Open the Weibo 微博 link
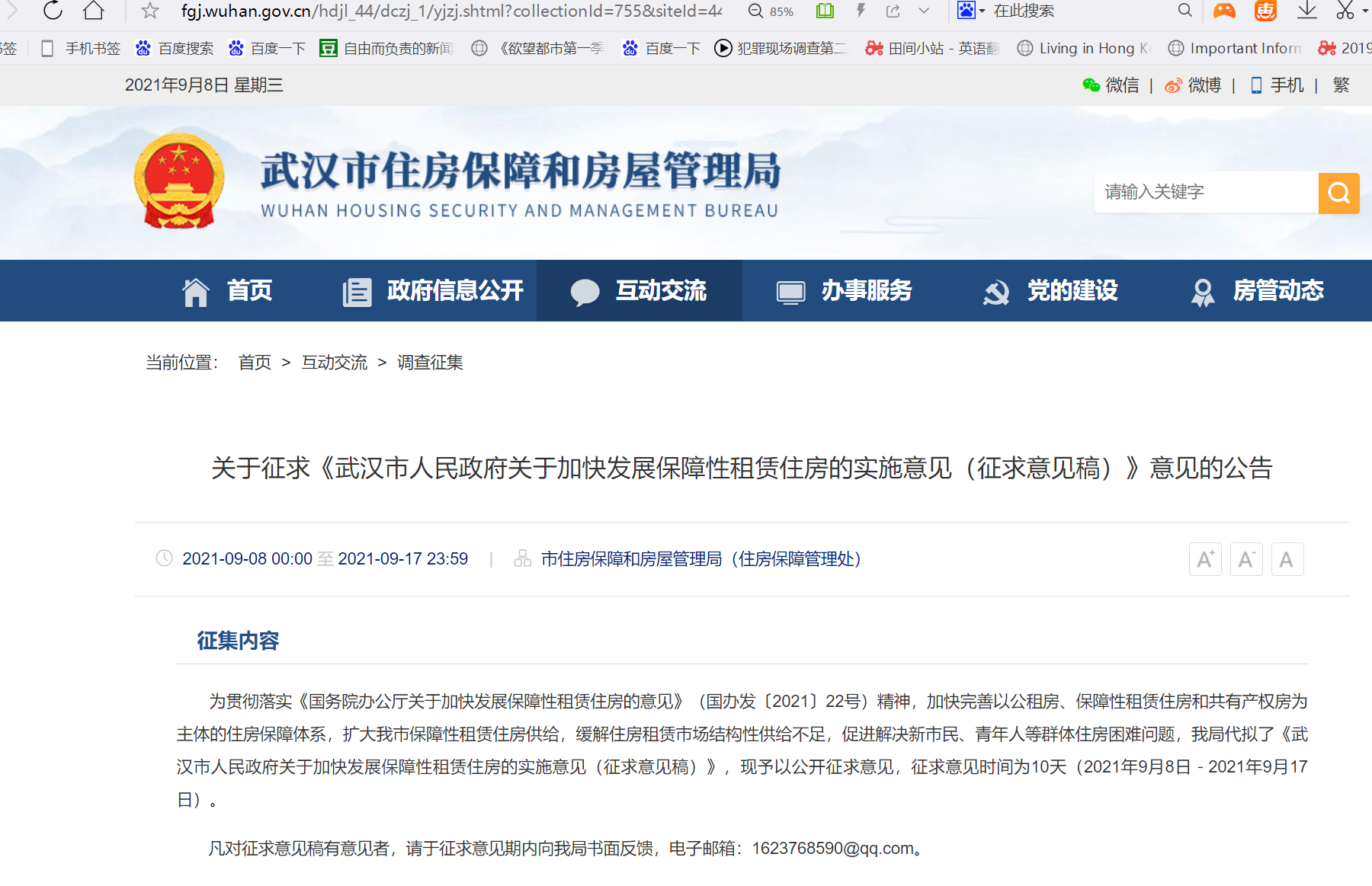Image resolution: width=1372 pixels, height=886 pixels. (x=1194, y=85)
